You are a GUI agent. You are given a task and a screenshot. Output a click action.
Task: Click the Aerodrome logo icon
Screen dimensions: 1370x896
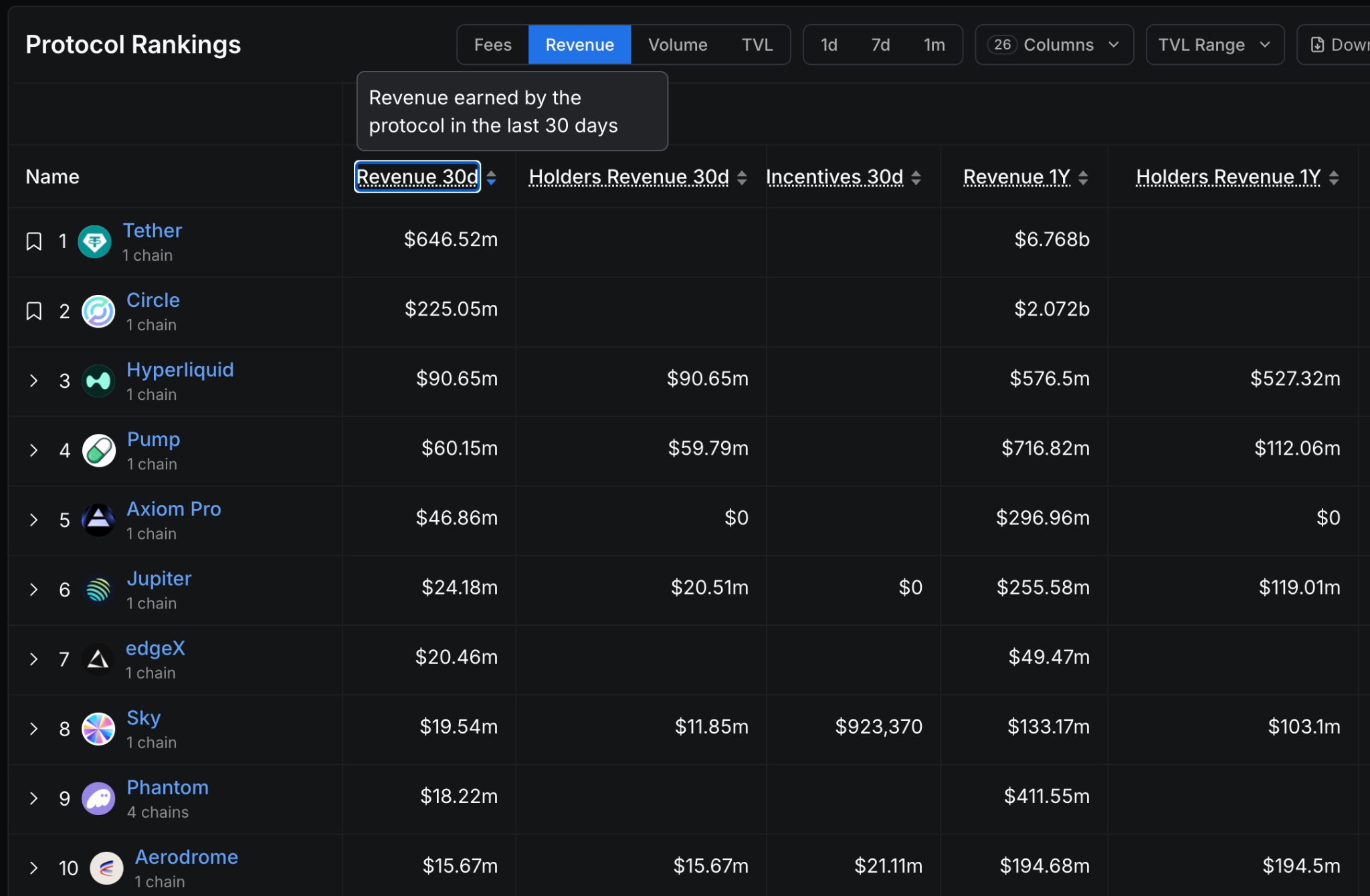click(x=106, y=868)
